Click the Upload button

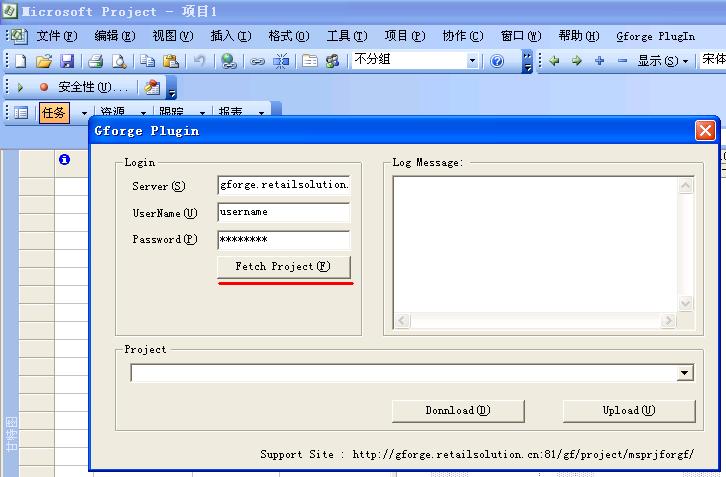629,411
